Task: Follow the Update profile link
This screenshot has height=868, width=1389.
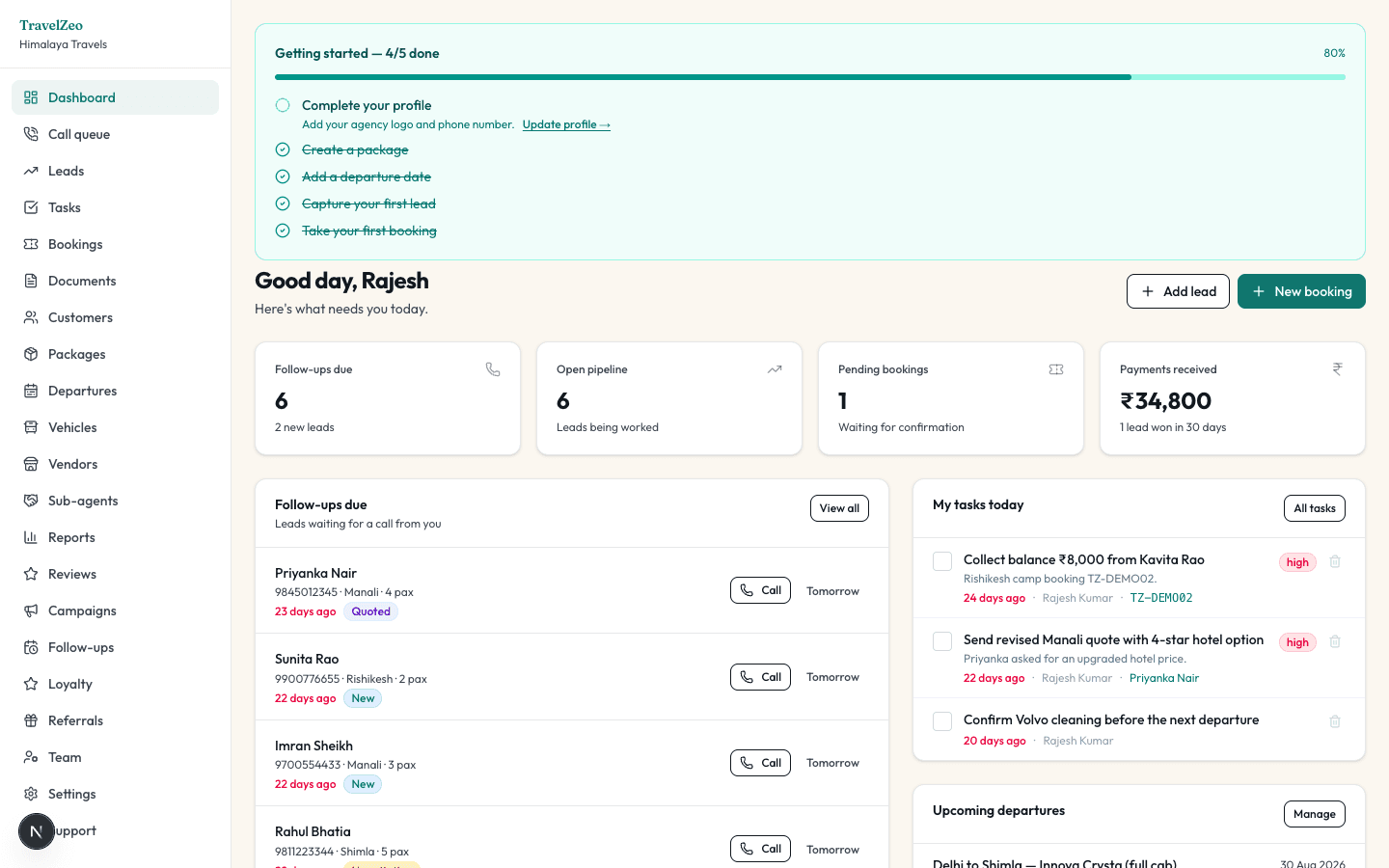Action: (566, 124)
